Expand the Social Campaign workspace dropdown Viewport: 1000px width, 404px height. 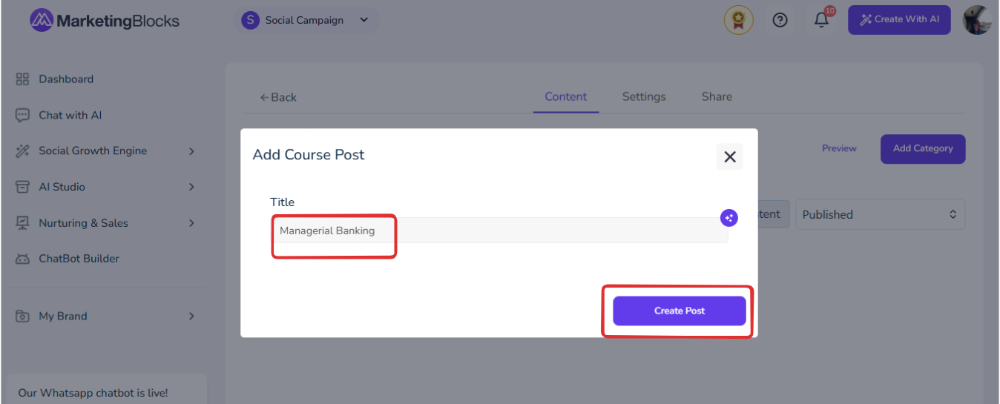306,20
